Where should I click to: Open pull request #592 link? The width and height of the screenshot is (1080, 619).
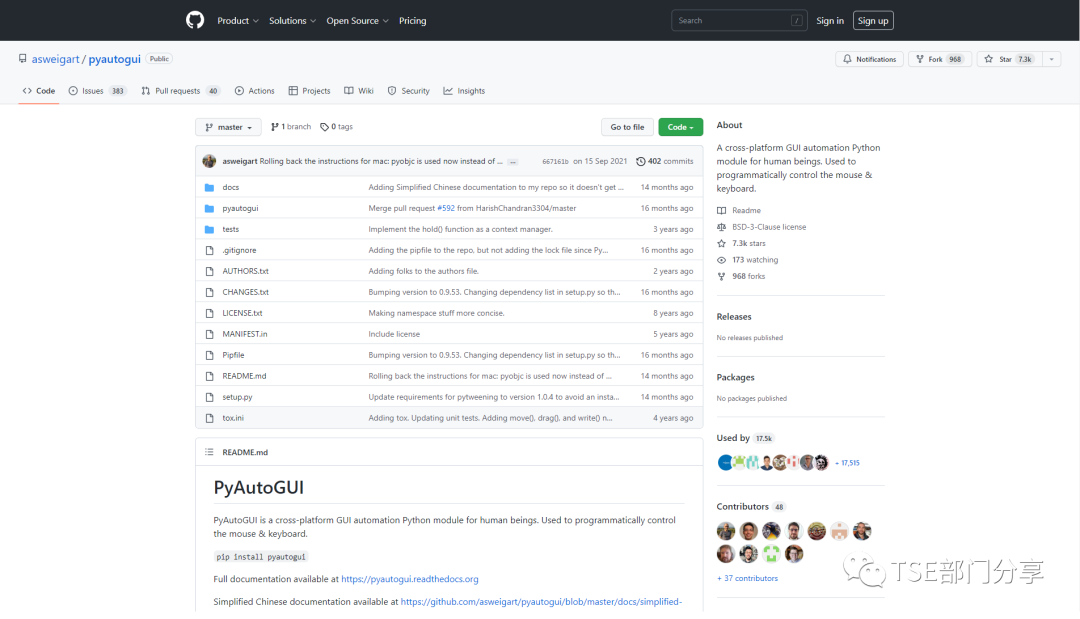click(x=446, y=209)
